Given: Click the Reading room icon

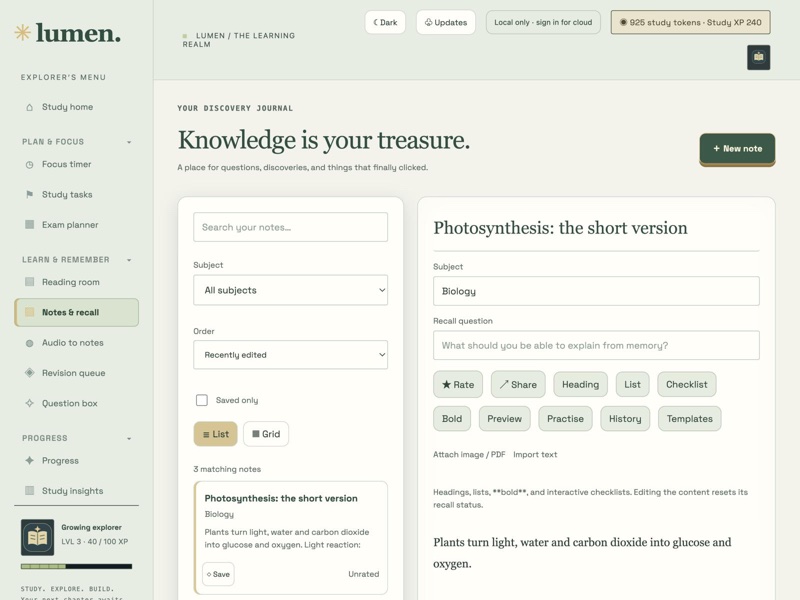Looking at the screenshot, I should pyautogui.click(x=30, y=282).
